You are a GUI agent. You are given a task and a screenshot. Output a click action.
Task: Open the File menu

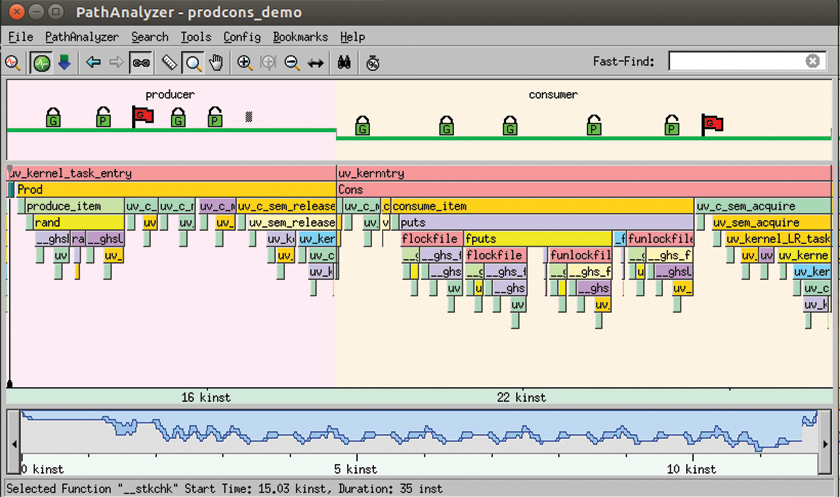pos(20,37)
